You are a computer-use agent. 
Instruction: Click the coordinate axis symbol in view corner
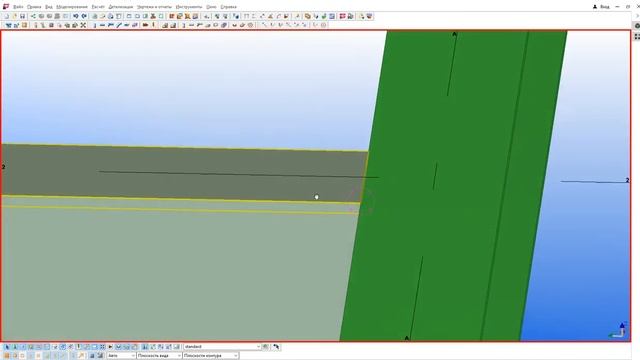(618, 331)
